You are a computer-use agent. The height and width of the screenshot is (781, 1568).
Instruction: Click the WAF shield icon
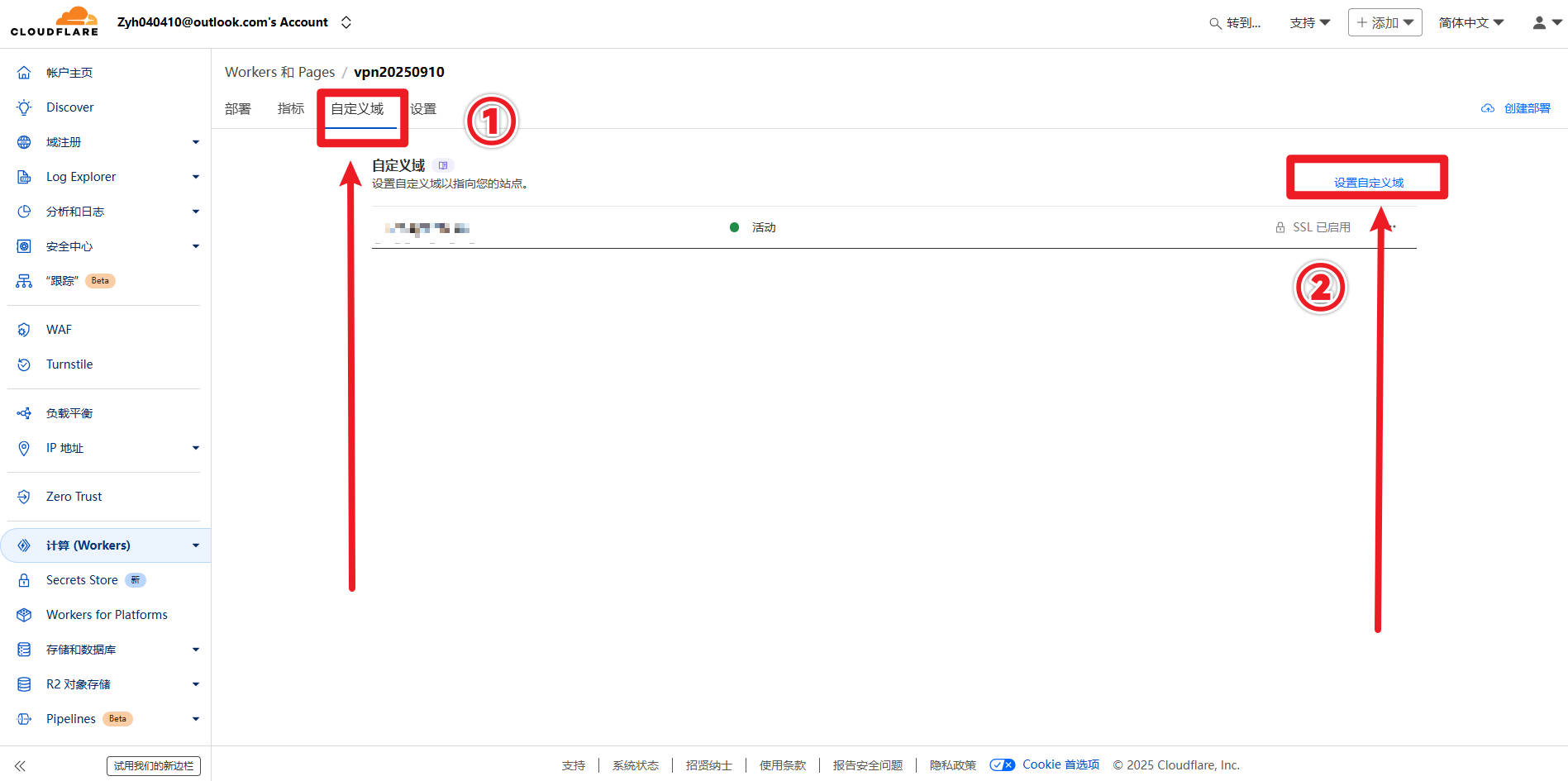(24, 330)
